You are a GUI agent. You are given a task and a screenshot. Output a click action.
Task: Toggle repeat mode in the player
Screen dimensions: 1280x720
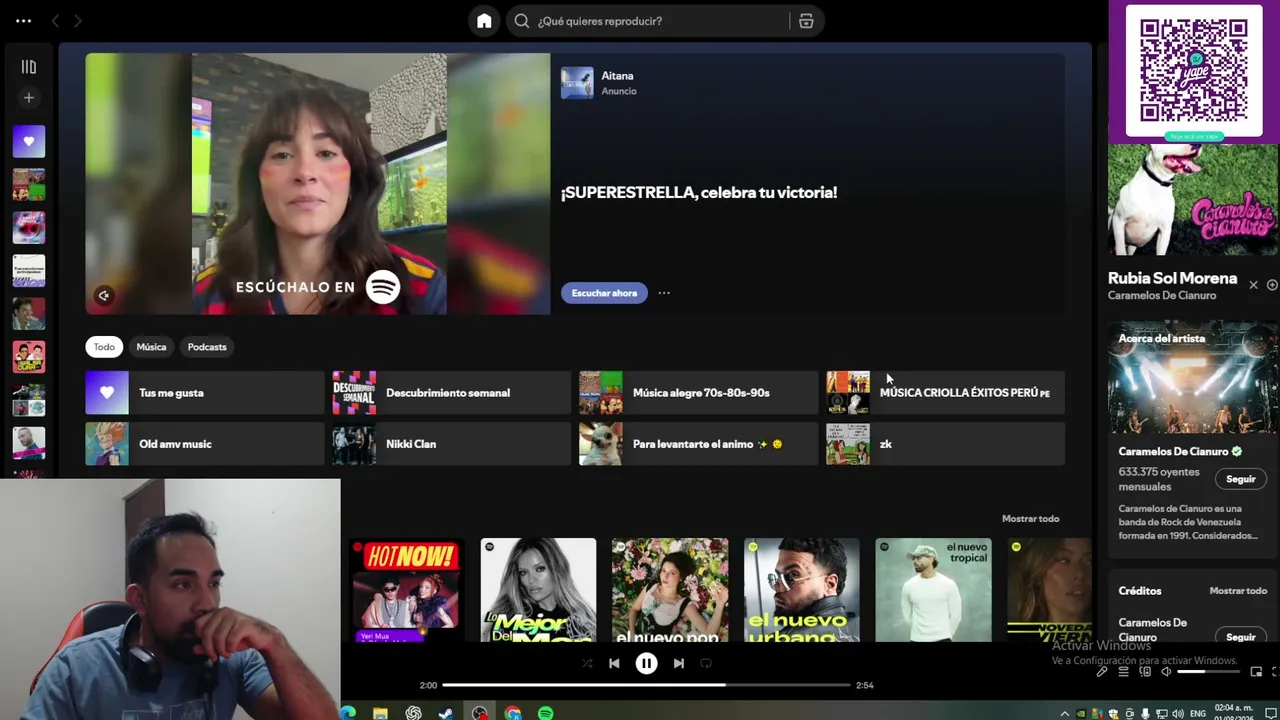706,663
